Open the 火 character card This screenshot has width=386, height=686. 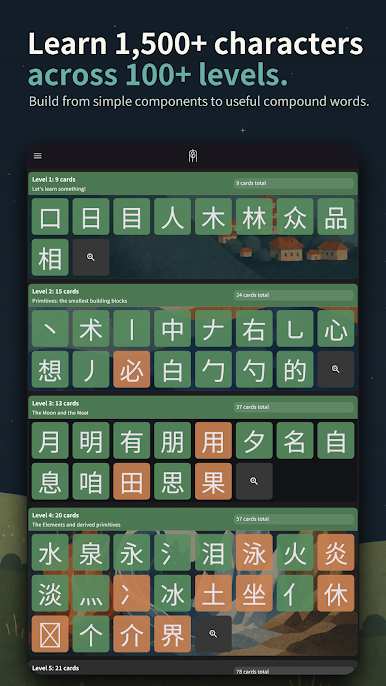[x=295, y=553]
